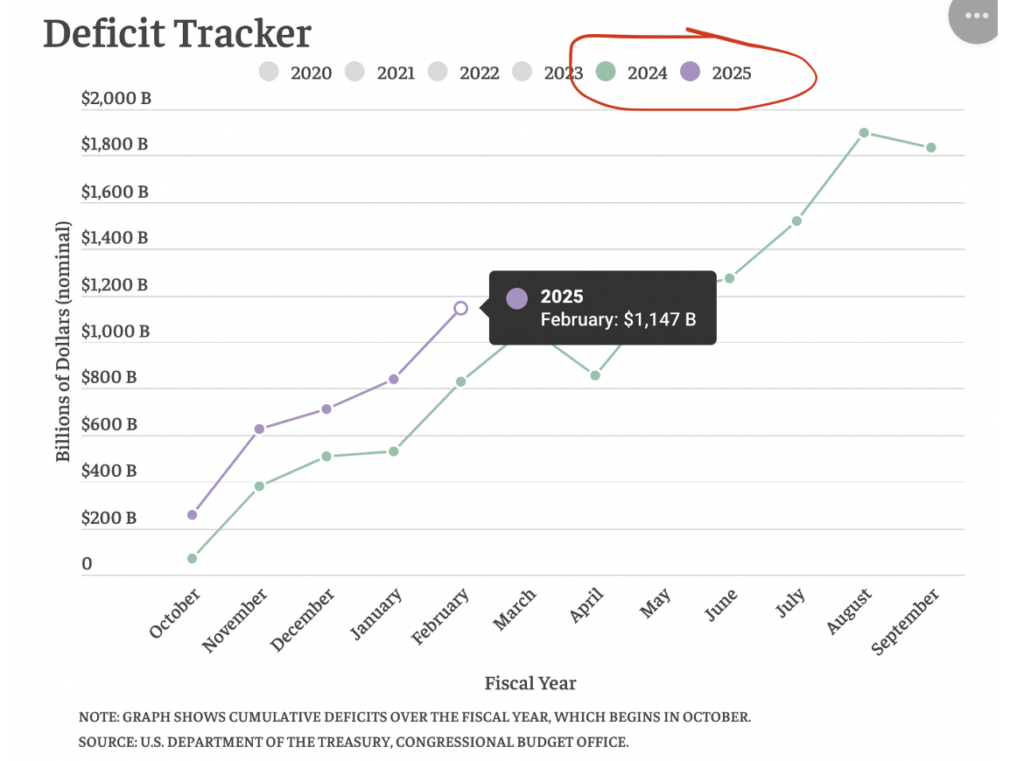Image resolution: width=1024 pixels, height=761 pixels.
Task: Select the 2024 September data point
Action: [x=931, y=147]
